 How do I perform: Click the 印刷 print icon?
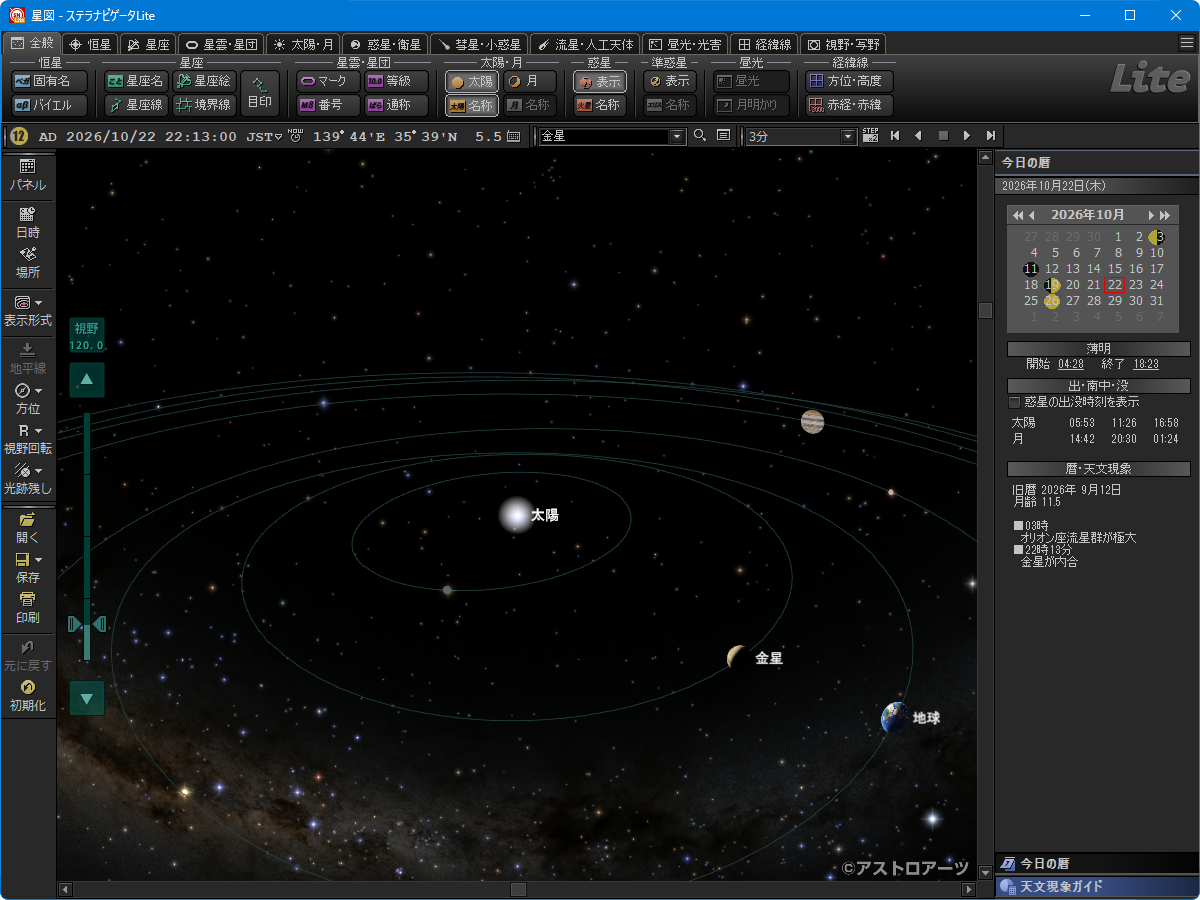point(28,608)
